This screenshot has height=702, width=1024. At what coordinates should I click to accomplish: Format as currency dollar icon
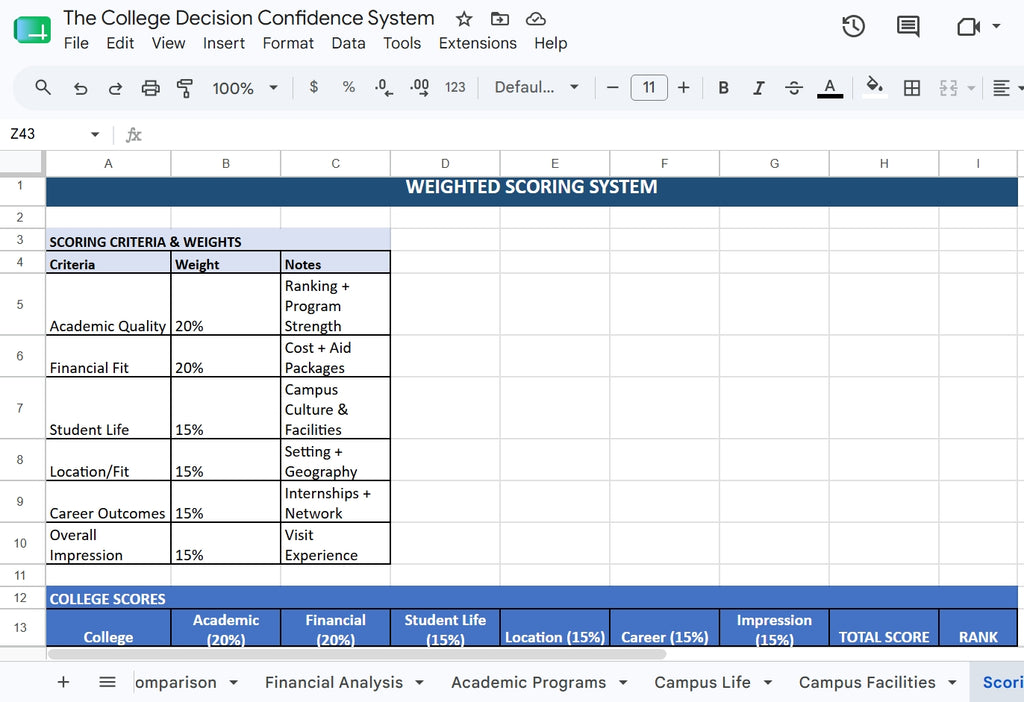click(x=313, y=87)
